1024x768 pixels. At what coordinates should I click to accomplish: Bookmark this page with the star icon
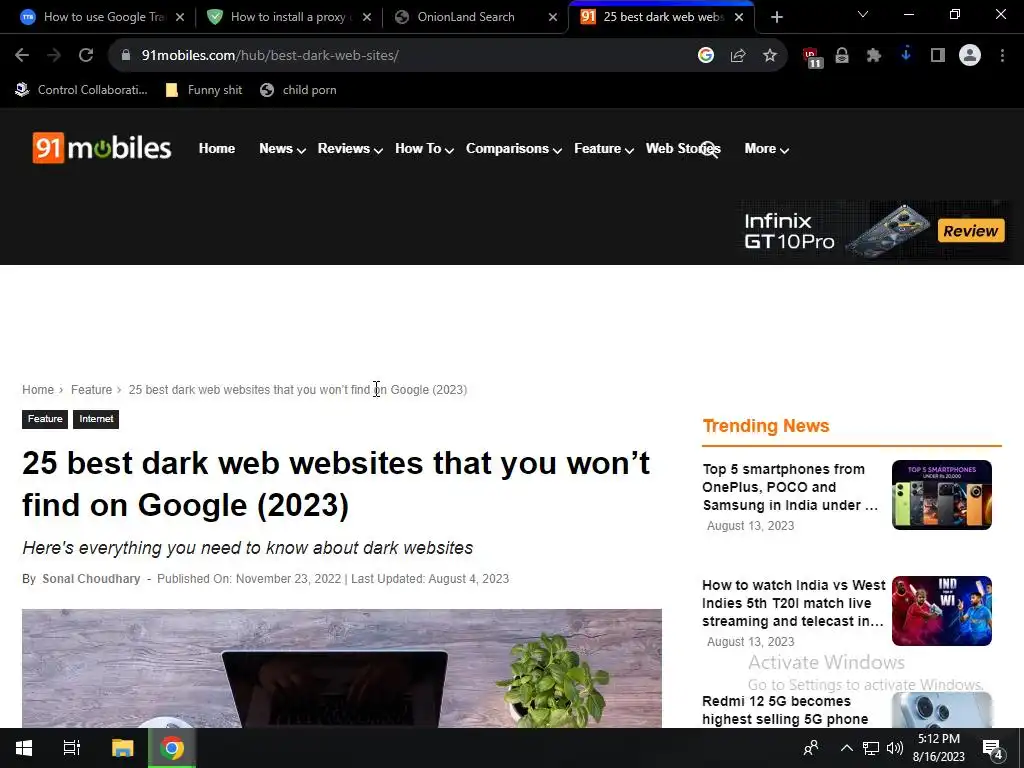pos(770,56)
